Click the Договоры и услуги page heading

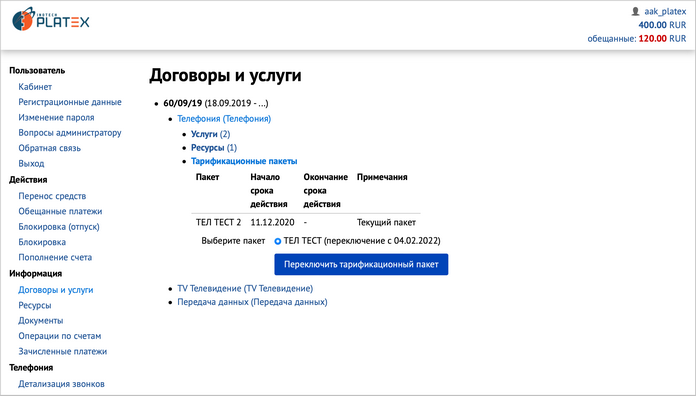point(225,75)
